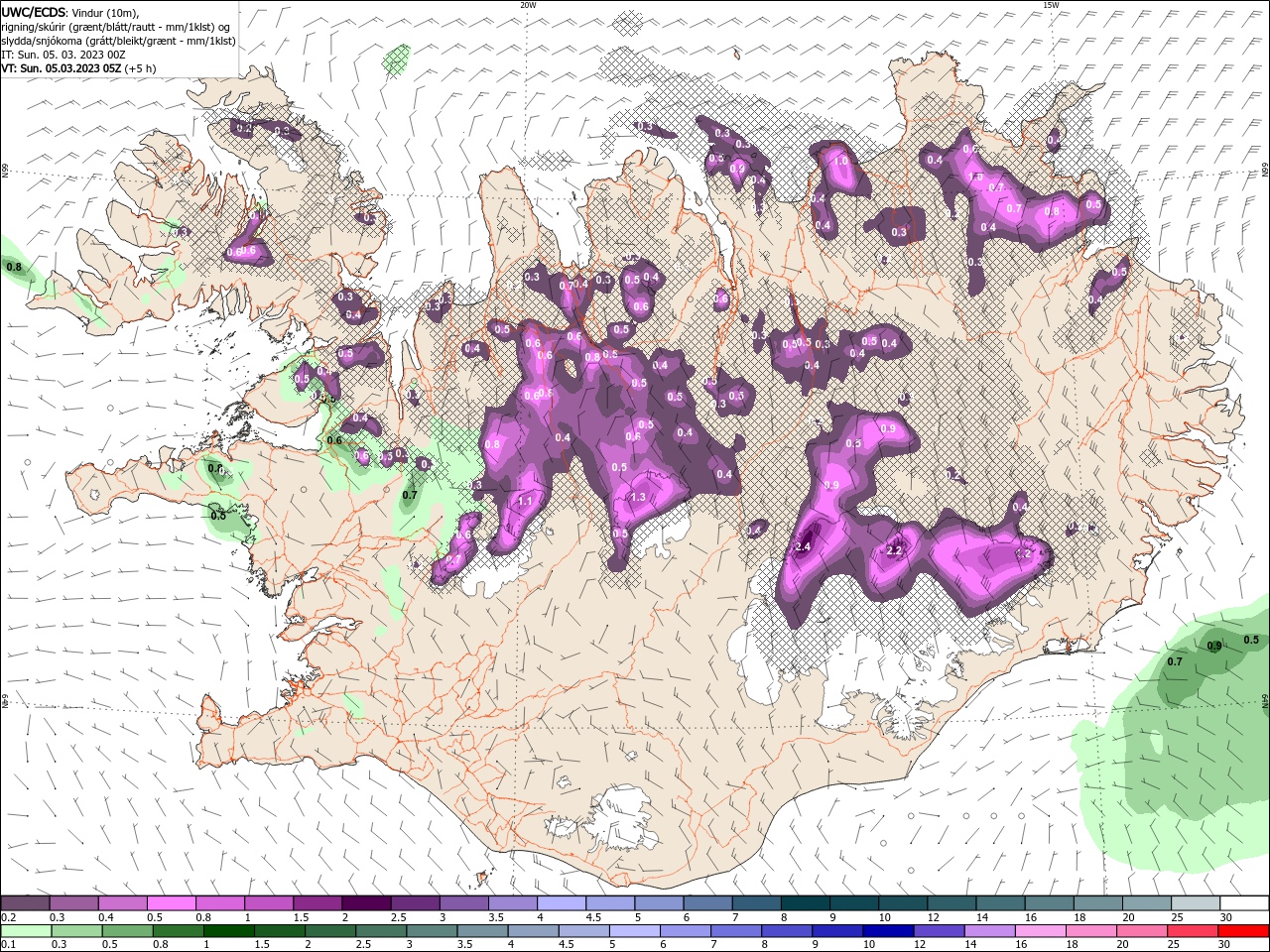Click the pale green 0.1–0.3 swatch in the lower rain legend
The height and width of the screenshot is (952, 1270).
(x=26, y=931)
